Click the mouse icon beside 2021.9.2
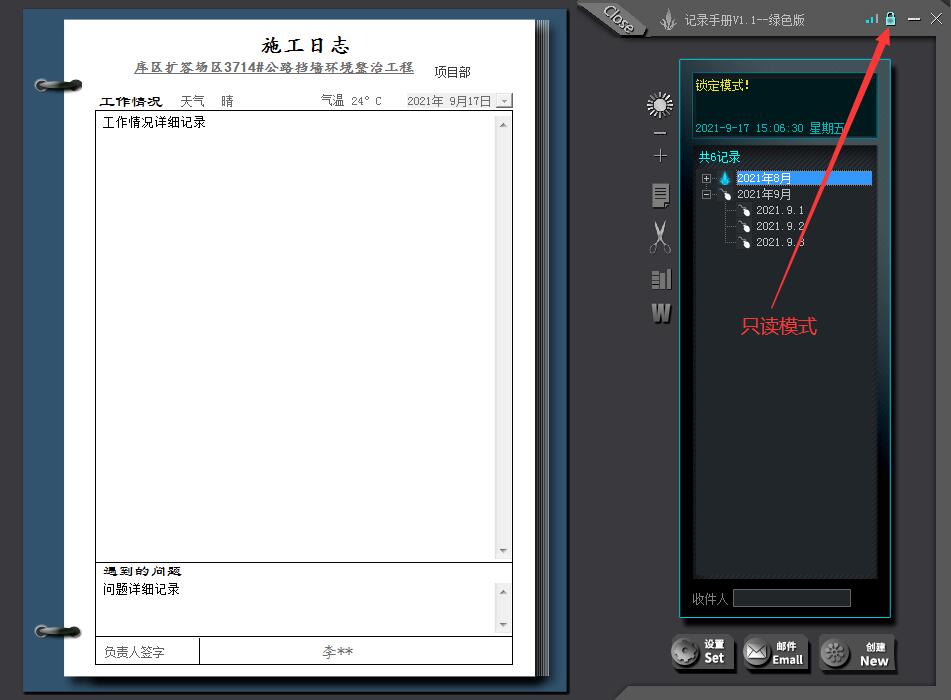The height and width of the screenshot is (700, 951). pyautogui.click(x=744, y=226)
